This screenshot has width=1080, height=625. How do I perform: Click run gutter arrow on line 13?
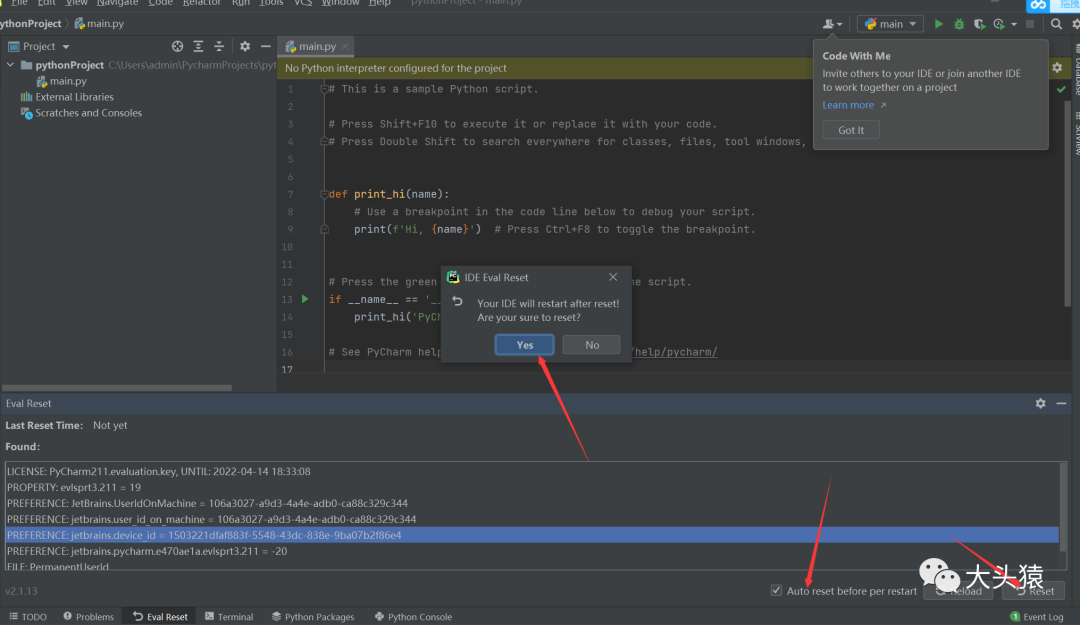(x=305, y=299)
